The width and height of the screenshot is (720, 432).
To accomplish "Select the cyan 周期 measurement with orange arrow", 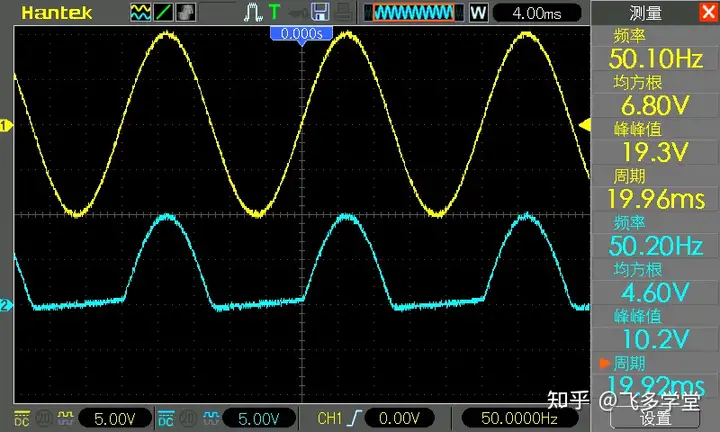I will pos(655,376).
